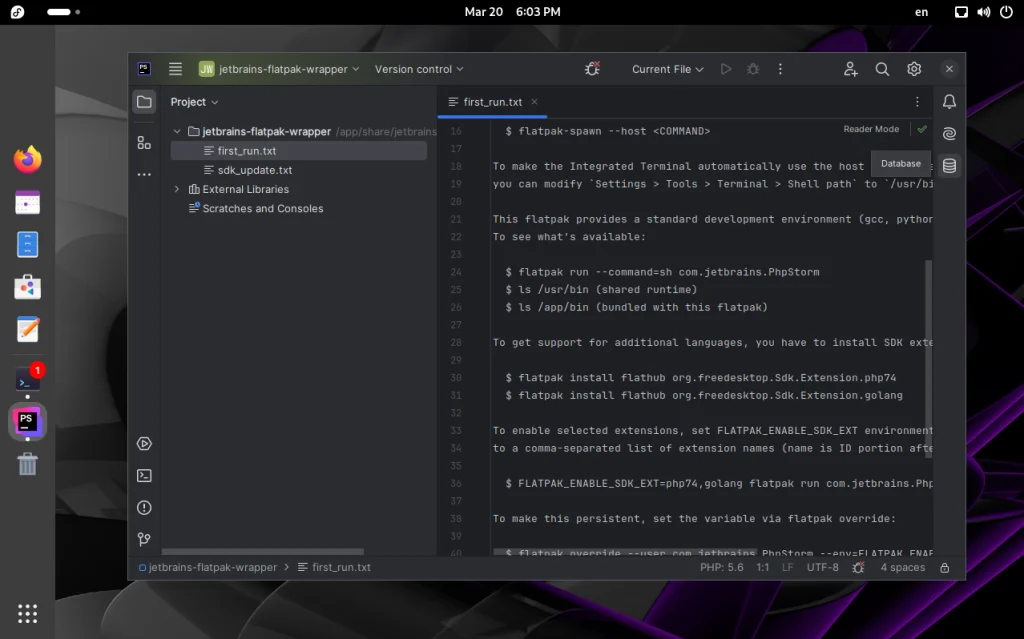Toggle Reader Mode for first_run.txt

(869, 130)
